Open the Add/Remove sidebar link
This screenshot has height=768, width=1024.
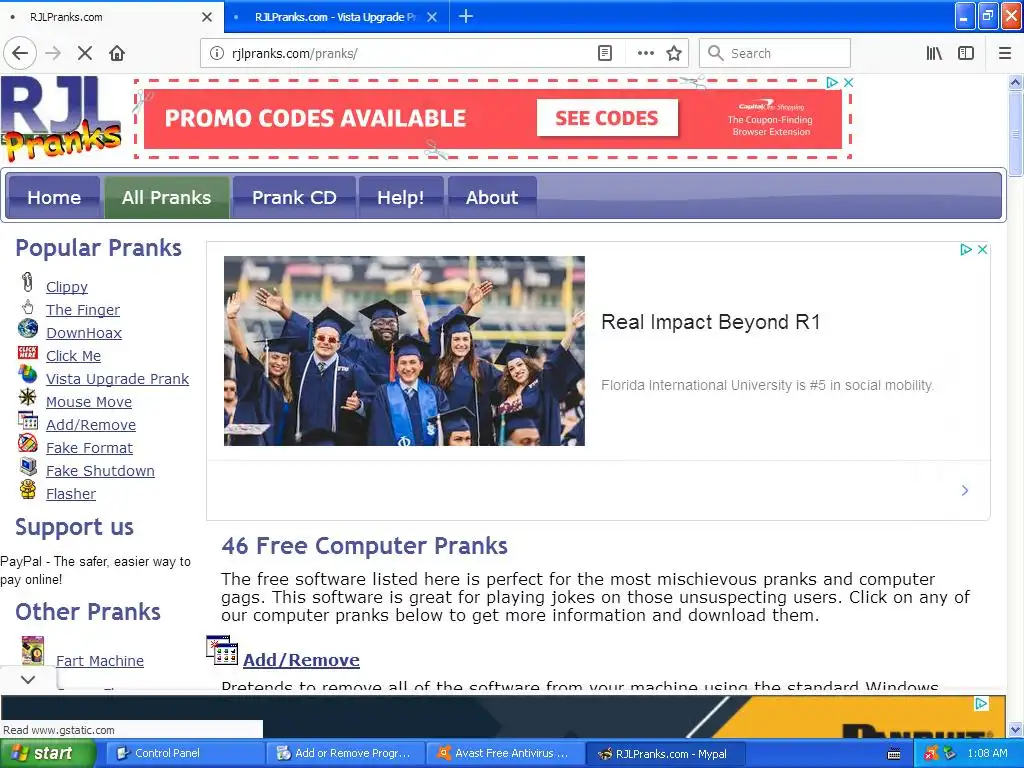(91, 424)
